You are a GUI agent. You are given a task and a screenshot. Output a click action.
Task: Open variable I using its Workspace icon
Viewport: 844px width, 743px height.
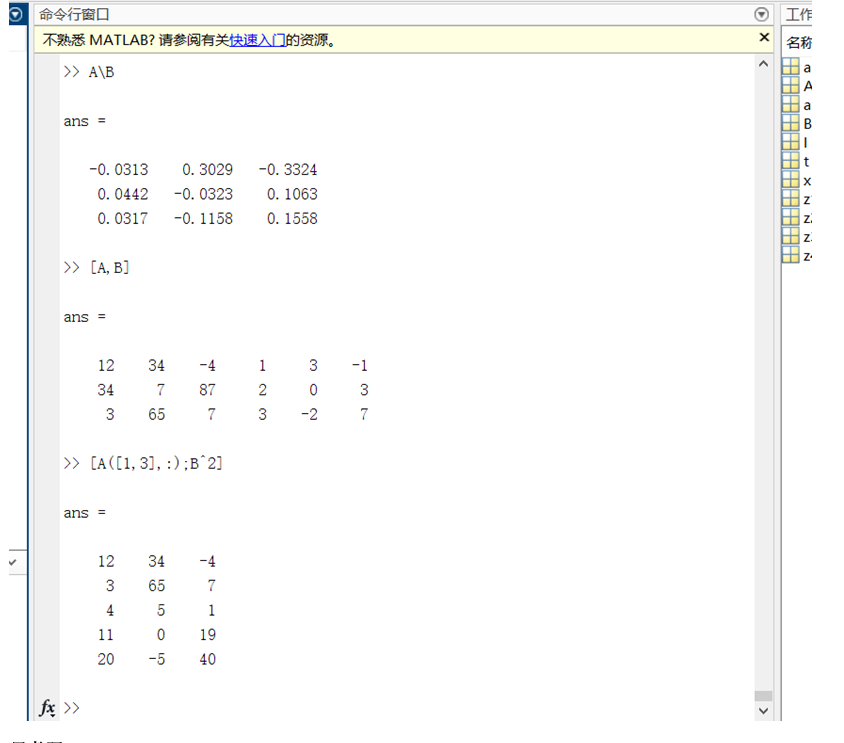(789, 142)
